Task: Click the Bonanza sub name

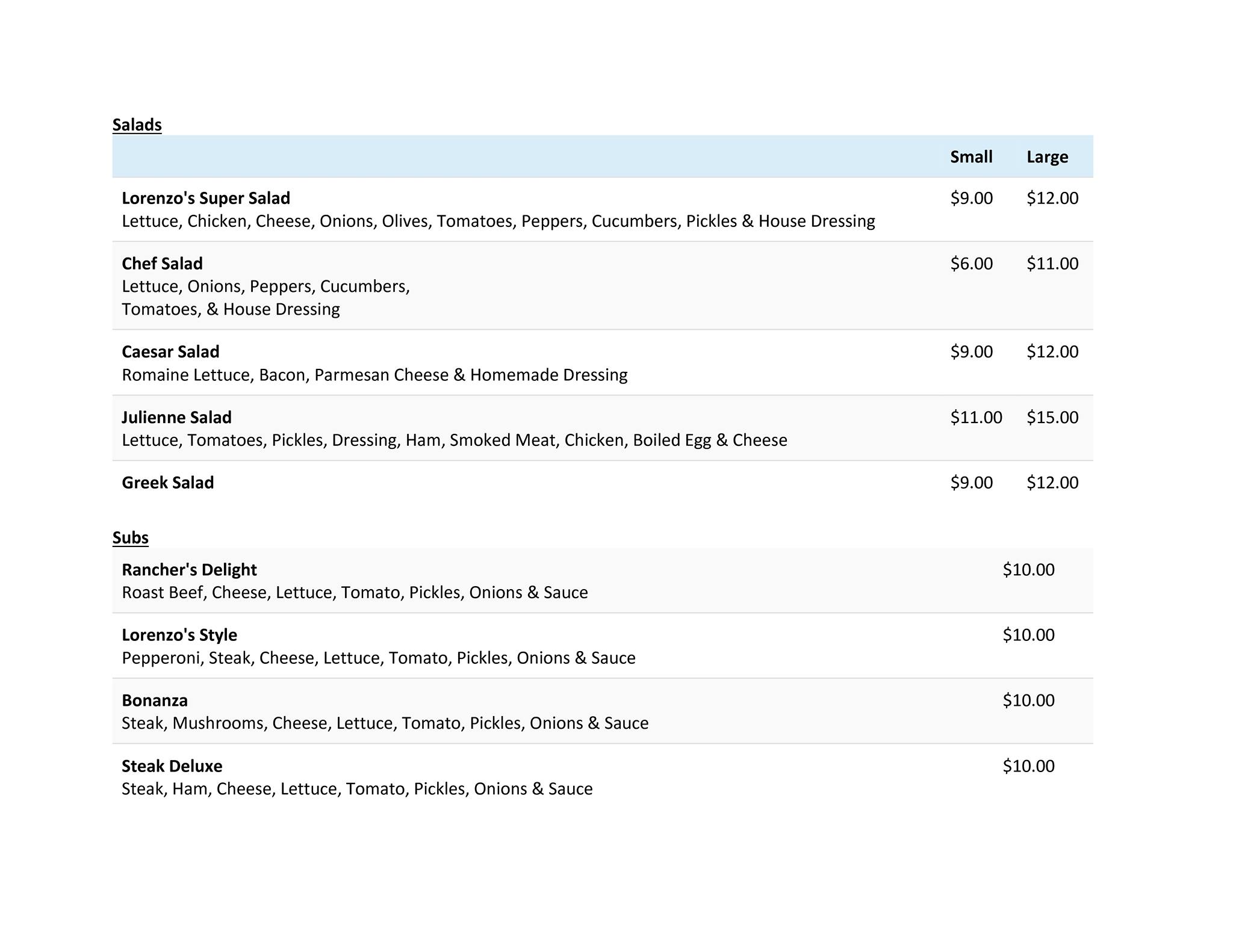Action: point(155,700)
